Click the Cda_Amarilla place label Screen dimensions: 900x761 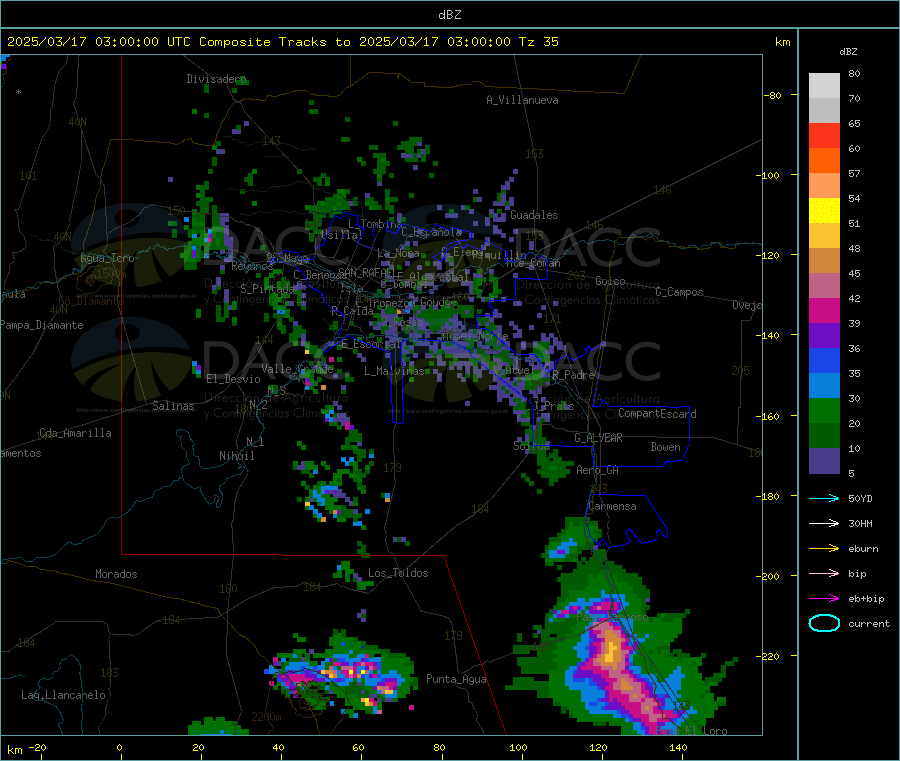(75, 433)
